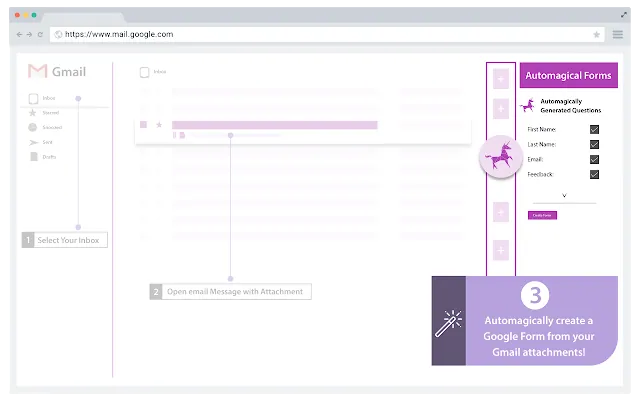Click the Snoozed clock icon
This screenshot has height=400, width=640.
[x=33, y=127]
